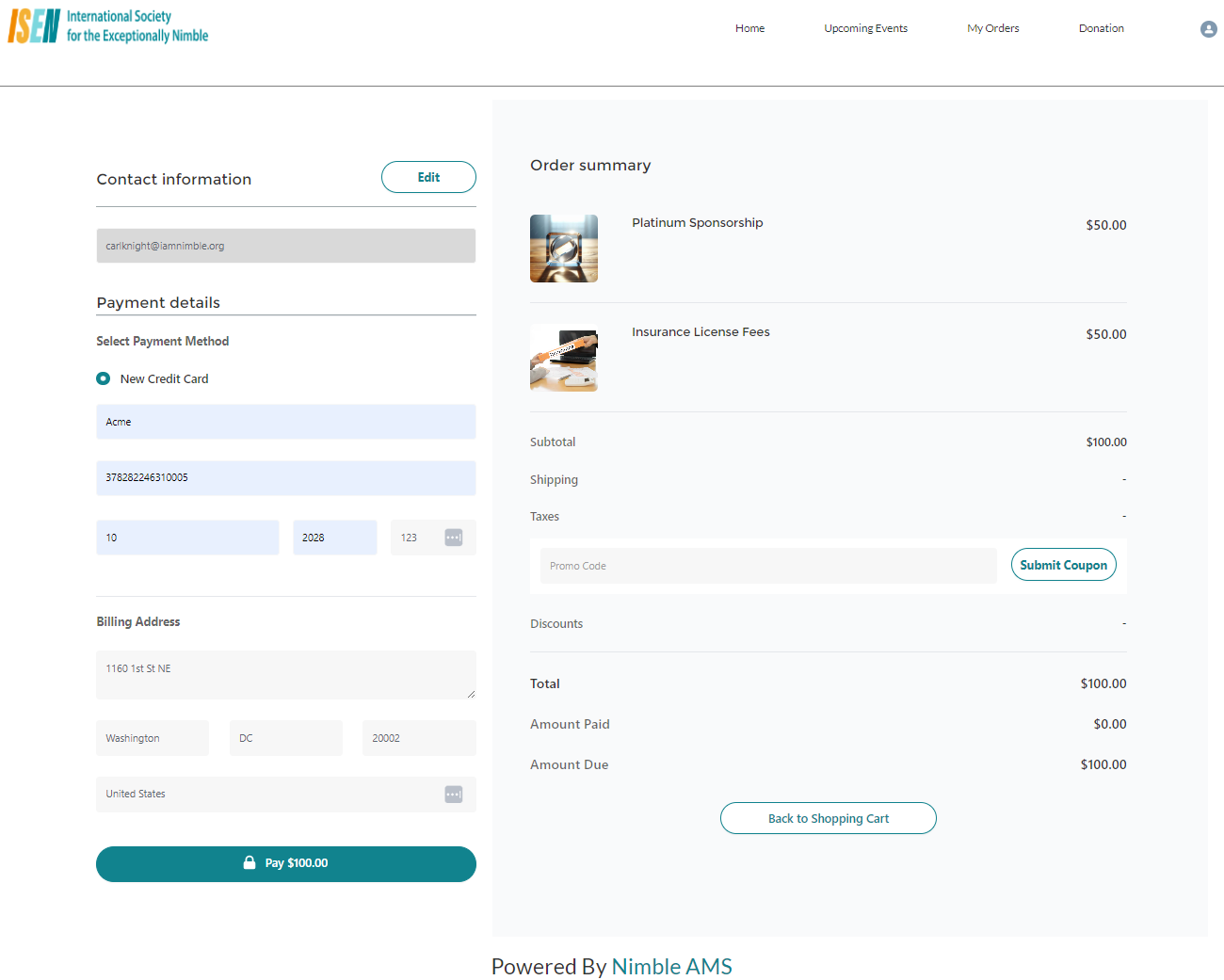
Task: Navigate to My Orders
Action: 992,28
